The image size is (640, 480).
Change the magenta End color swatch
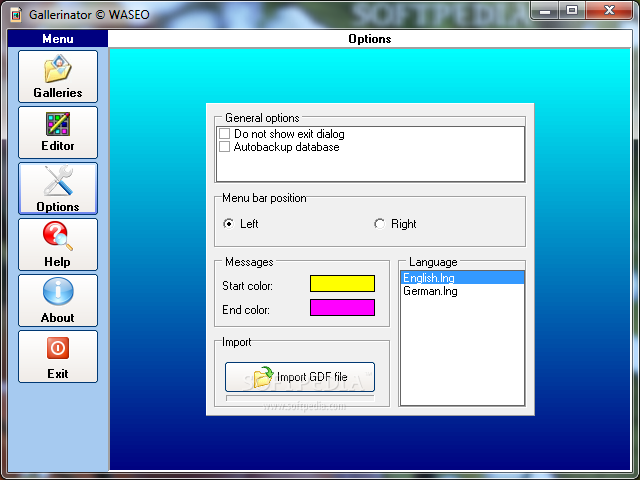click(x=342, y=307)
